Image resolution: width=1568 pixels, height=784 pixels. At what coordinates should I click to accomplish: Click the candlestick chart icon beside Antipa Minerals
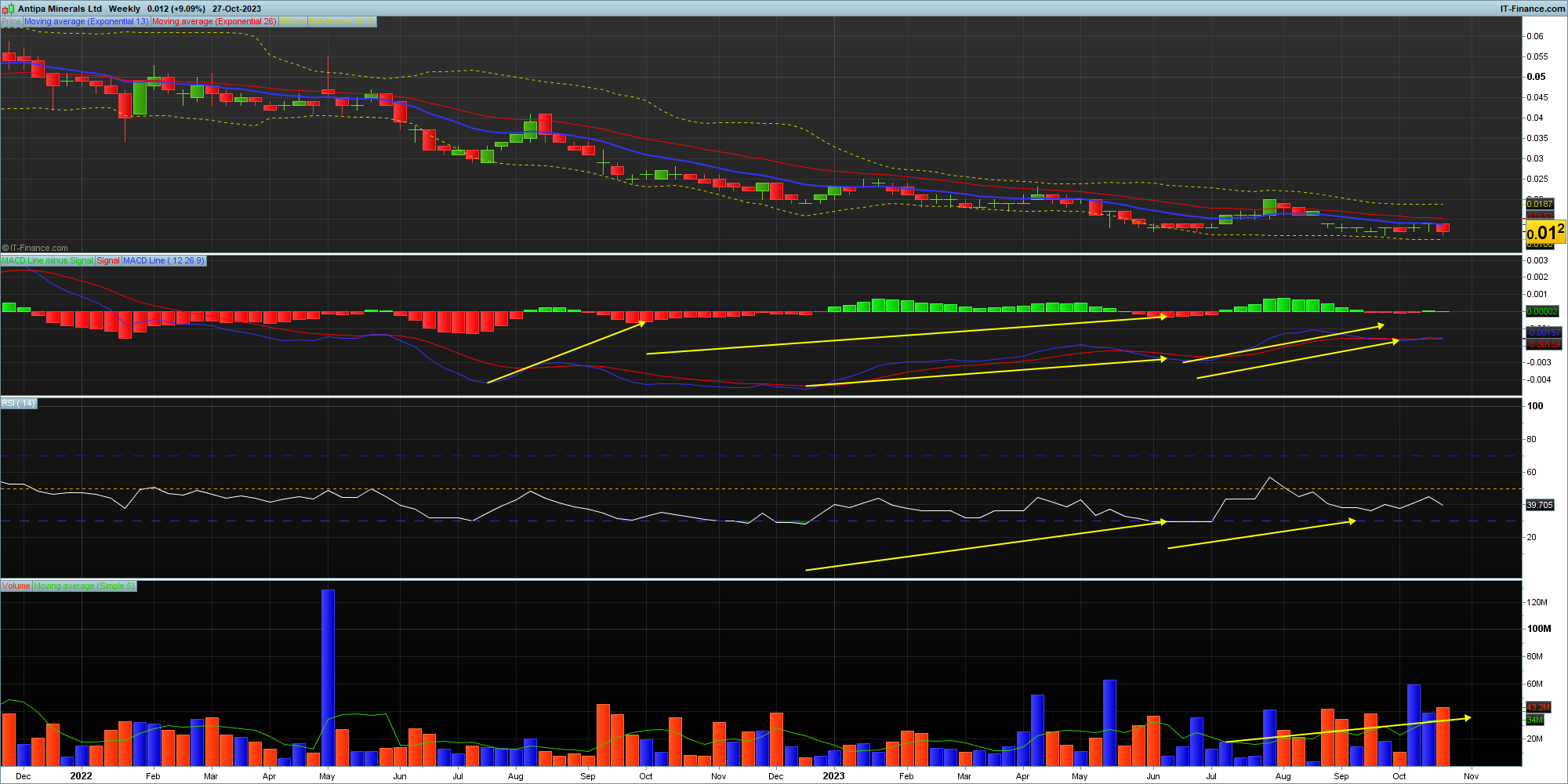(x=9, y=9)
